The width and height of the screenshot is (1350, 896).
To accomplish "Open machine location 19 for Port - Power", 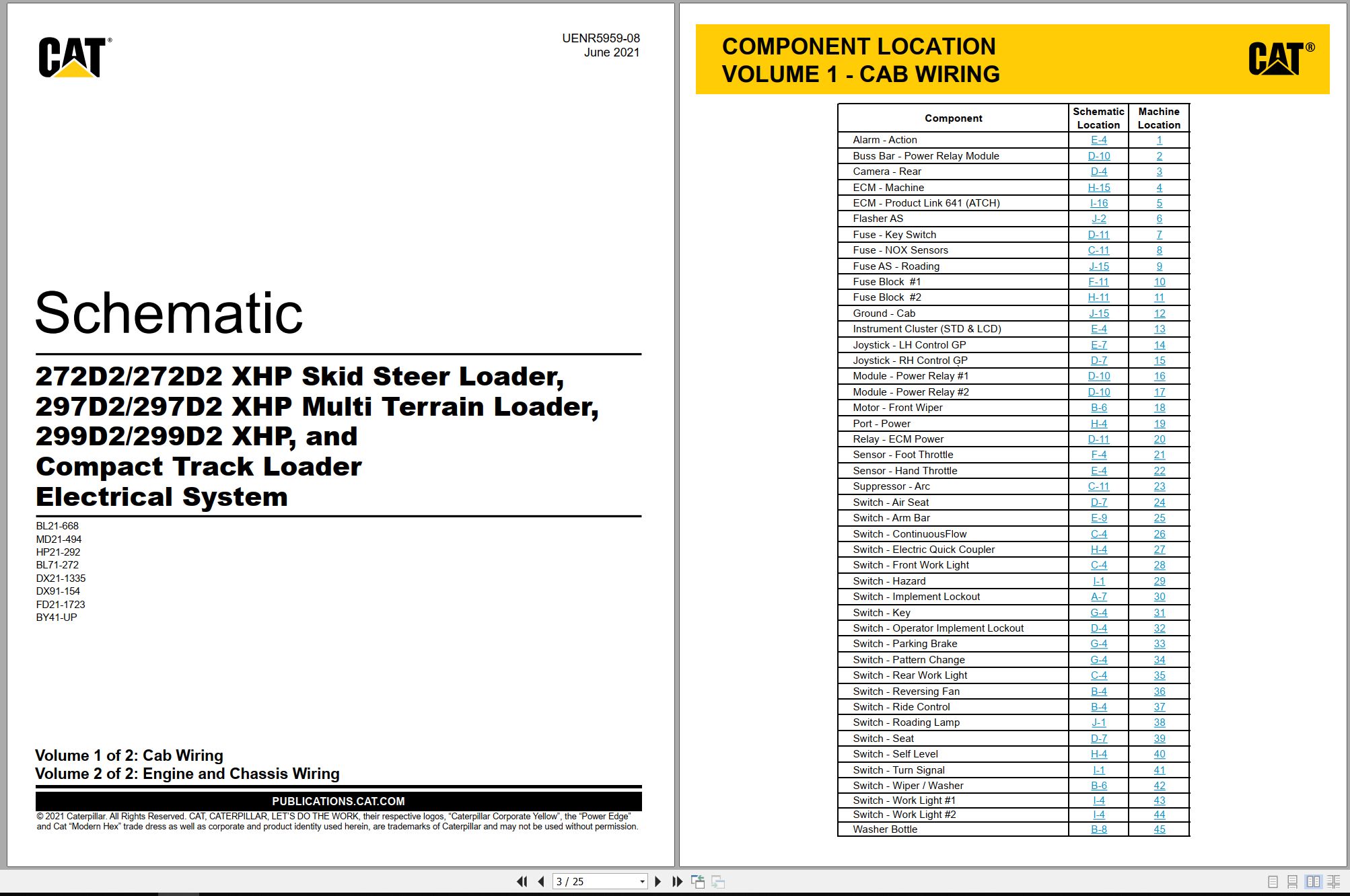I will pos(1159,424).
